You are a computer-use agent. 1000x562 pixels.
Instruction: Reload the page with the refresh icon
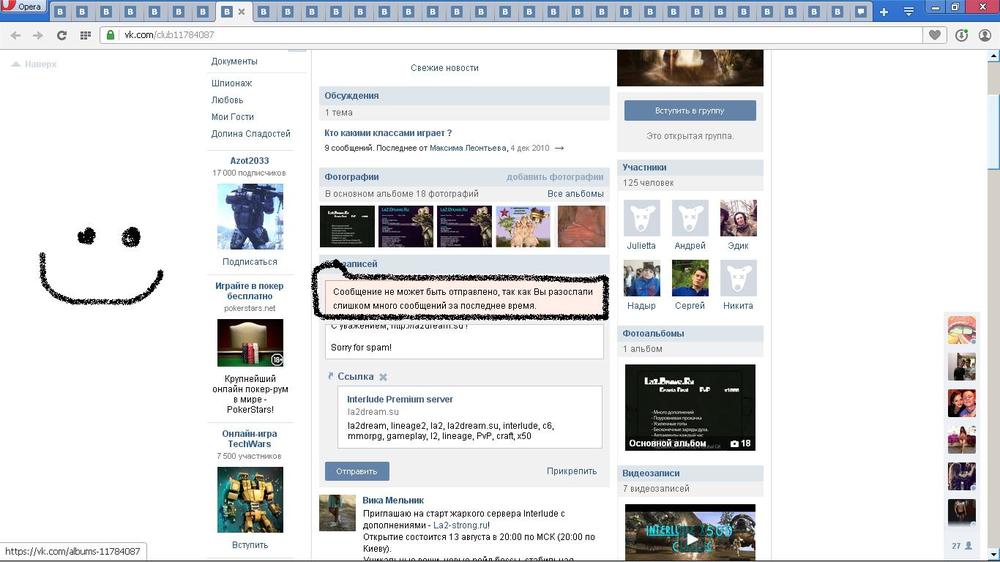coord(61,35)
